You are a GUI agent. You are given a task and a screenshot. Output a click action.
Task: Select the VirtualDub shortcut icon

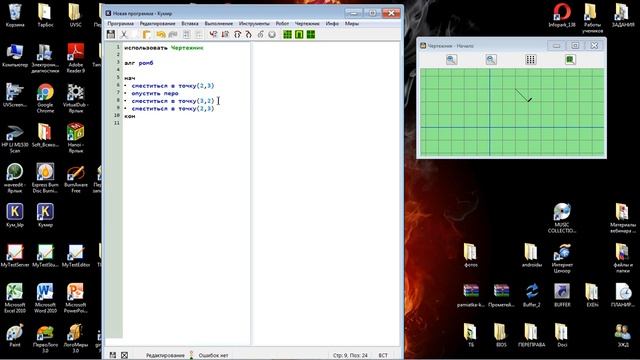pos(76,98)
